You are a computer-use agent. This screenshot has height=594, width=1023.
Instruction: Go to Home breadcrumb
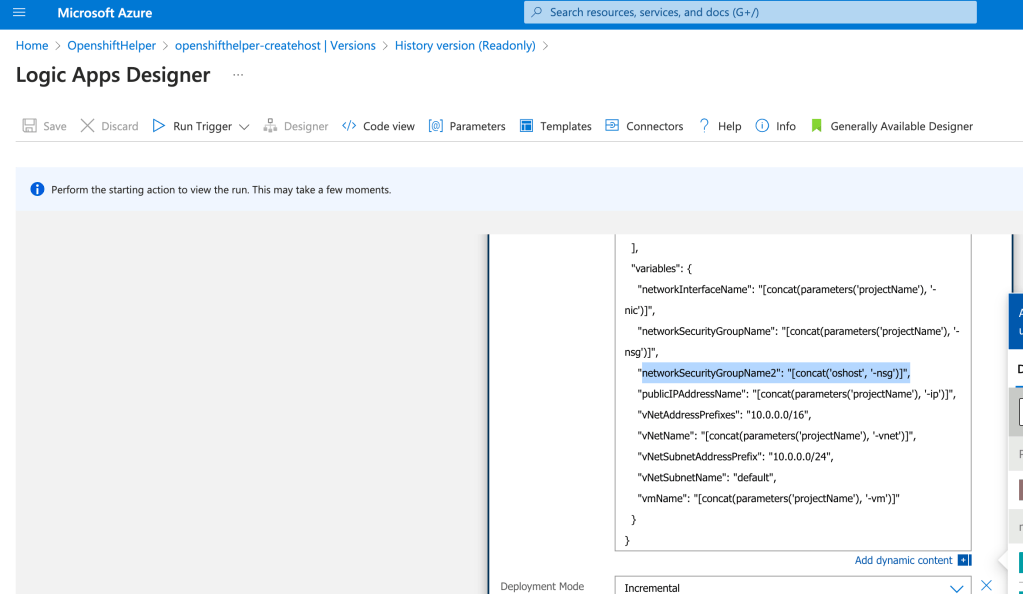click(32, 46)
